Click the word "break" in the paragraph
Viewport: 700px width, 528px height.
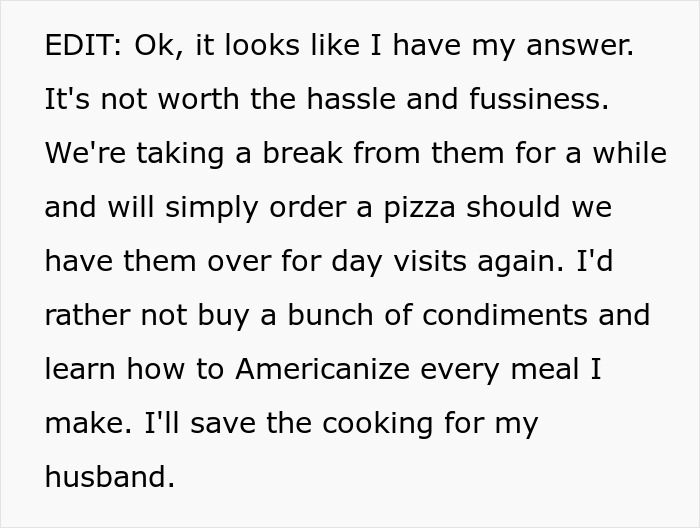point(302,153)
